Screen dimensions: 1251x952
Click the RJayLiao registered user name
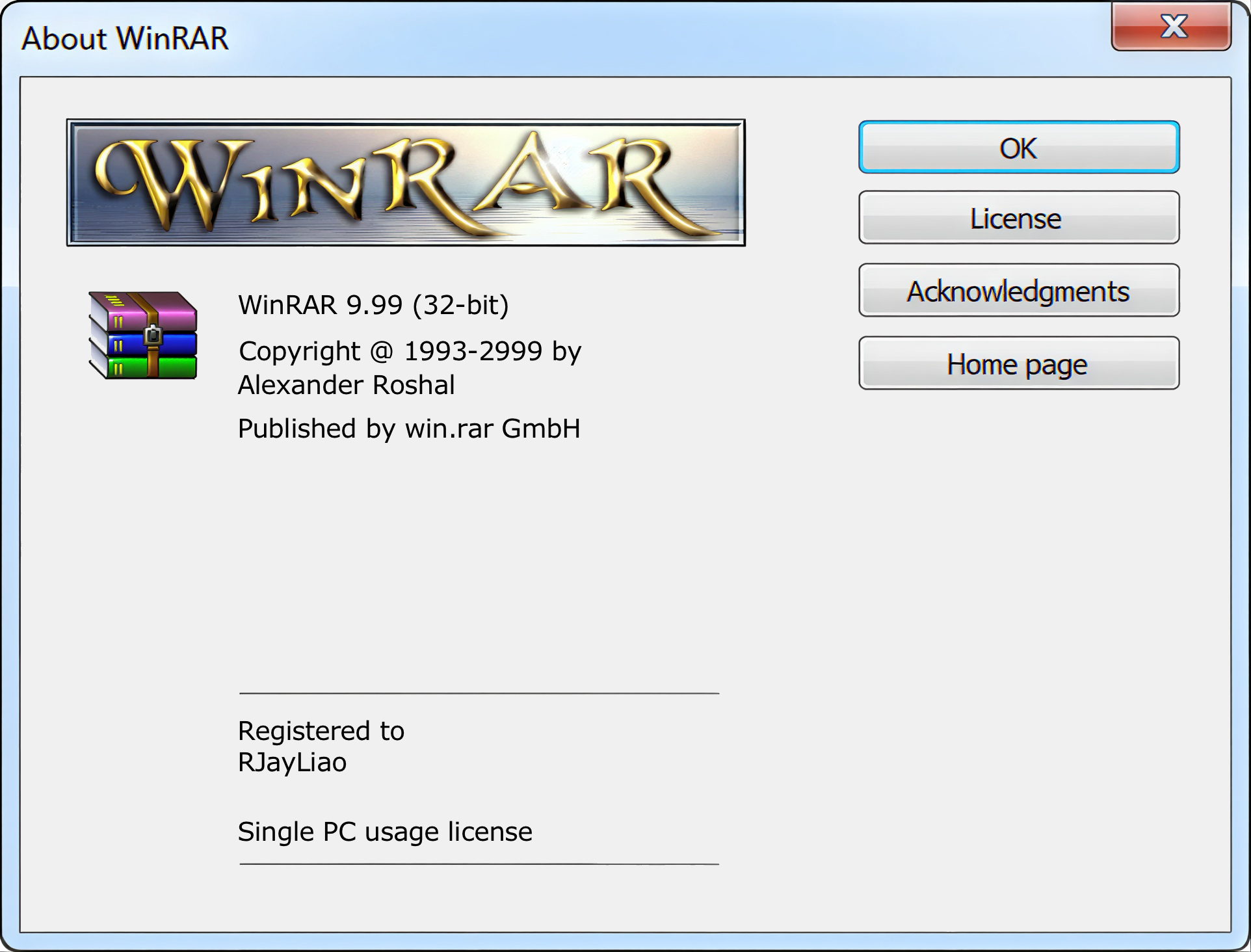(x=292, y=762)
